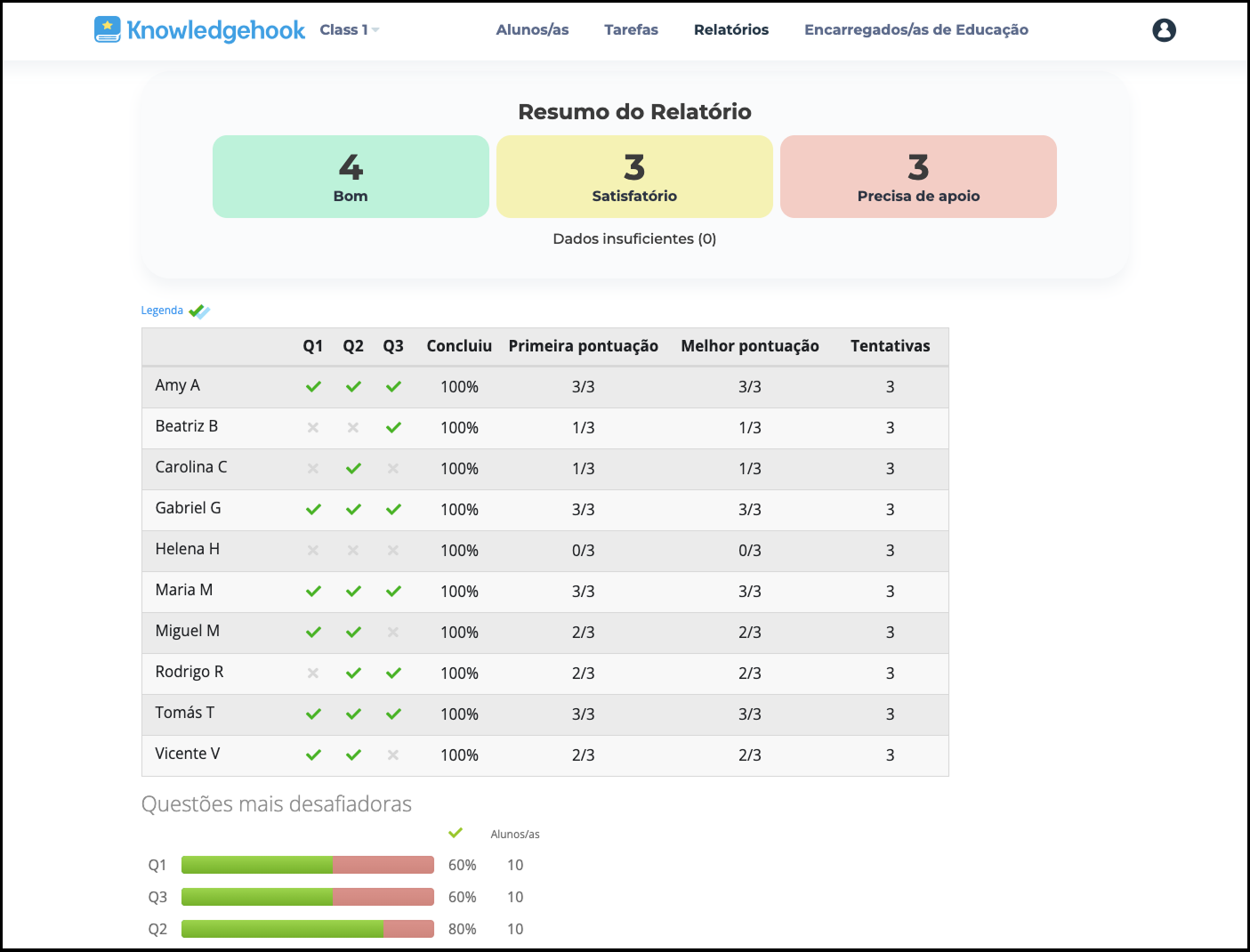Click Dados insuficientes (0) text

click(634, 238)
